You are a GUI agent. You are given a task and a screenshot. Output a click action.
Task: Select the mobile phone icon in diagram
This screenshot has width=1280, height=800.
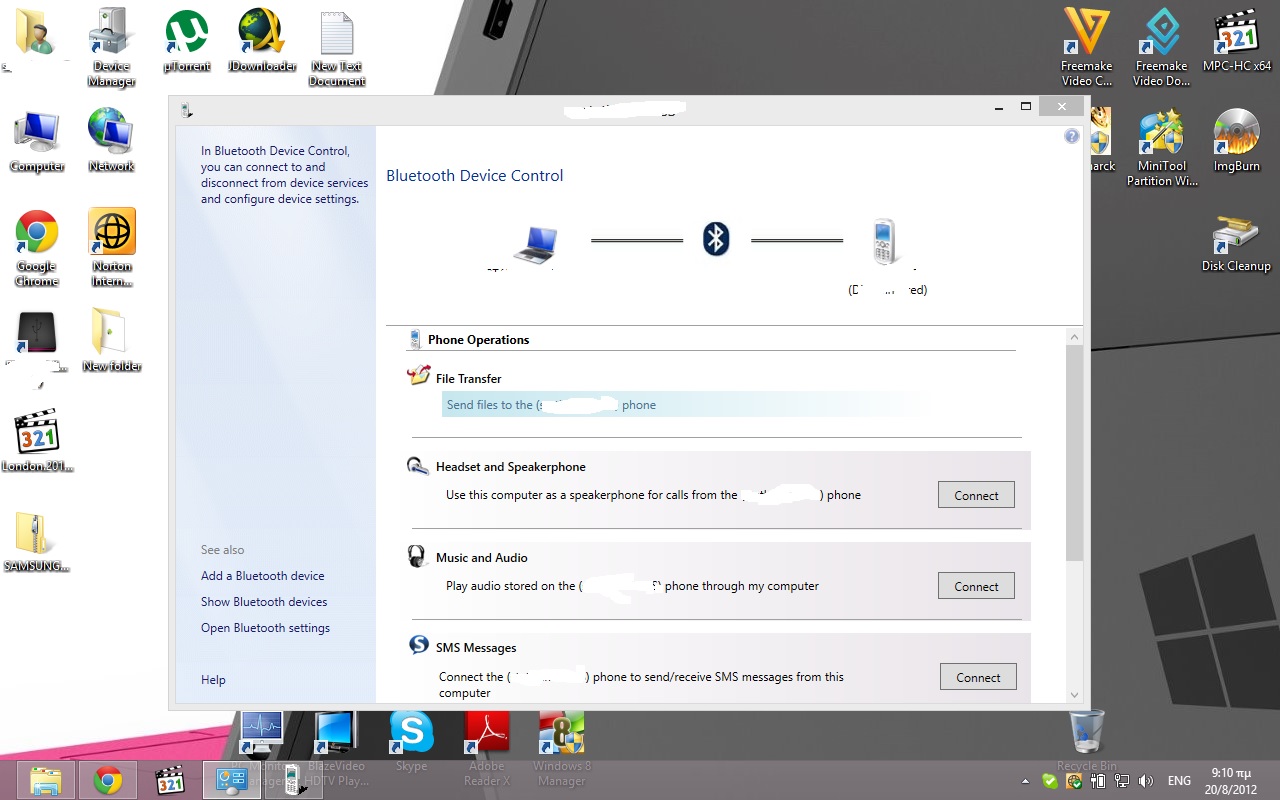(x=884, y=241)
